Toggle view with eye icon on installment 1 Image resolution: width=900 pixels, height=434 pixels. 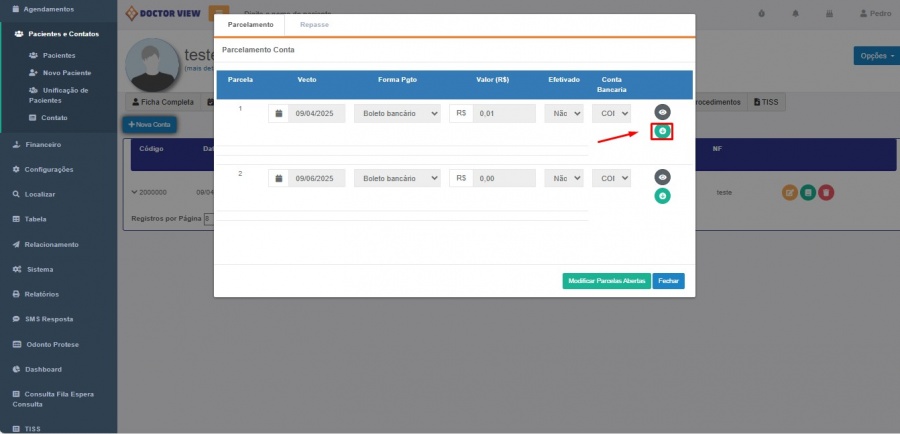click(x=662, y=112)
